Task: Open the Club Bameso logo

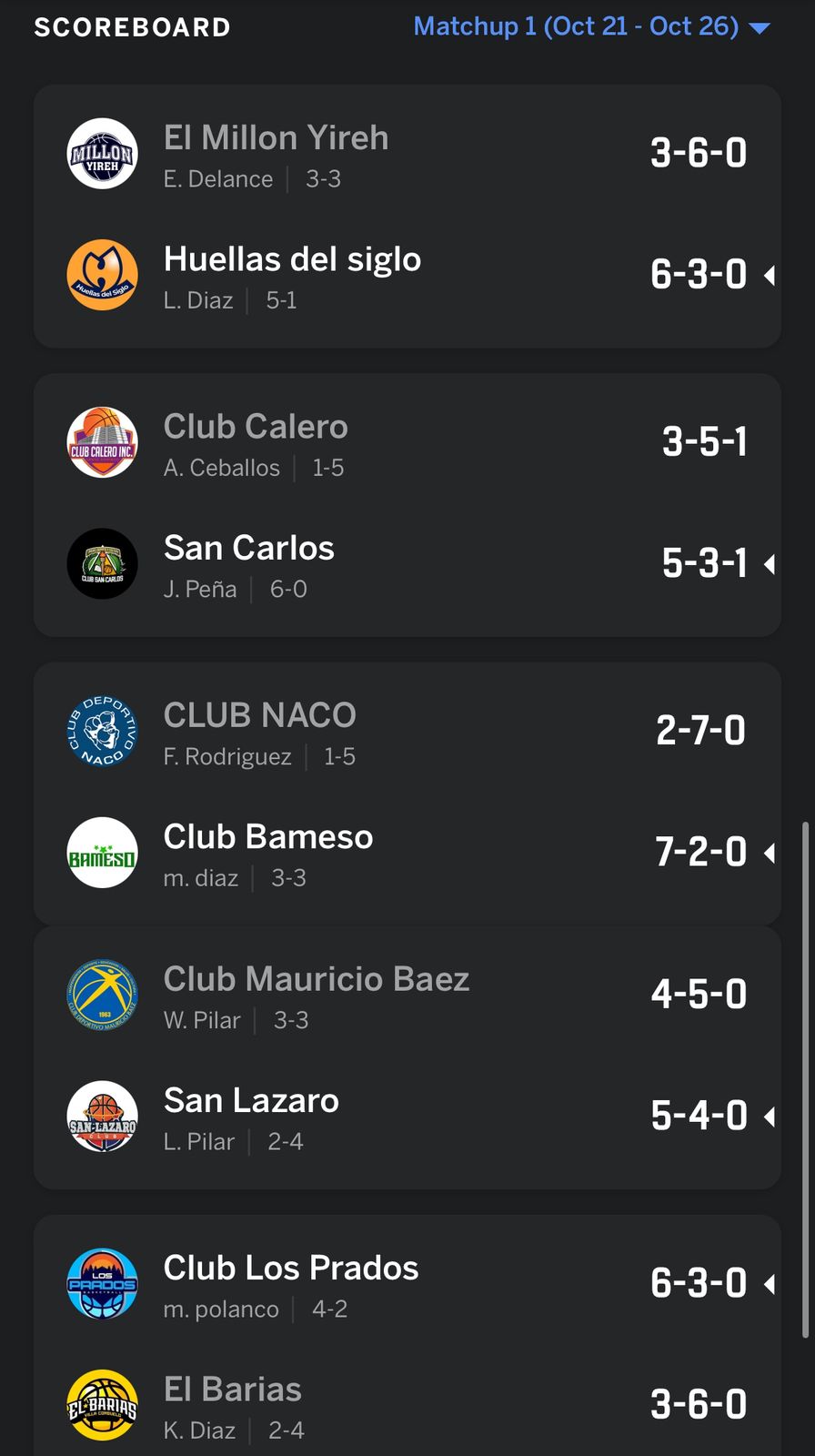Action: click(103, 853)
